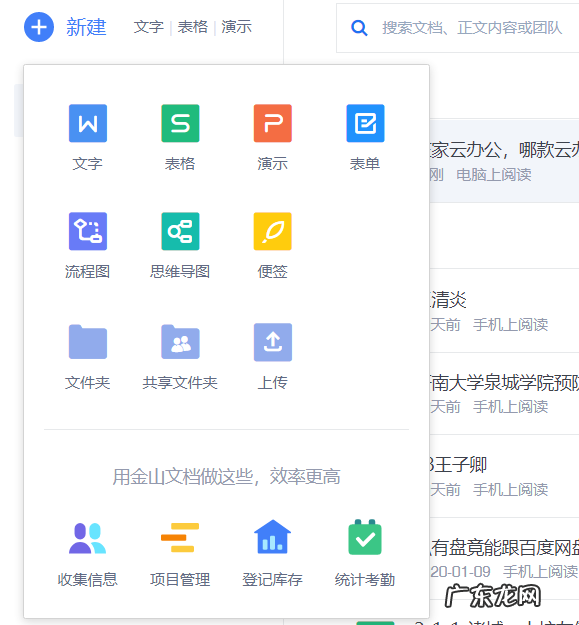Screen dimensions: 579x625
Task: Focus the 搜索文档、正文内容或团队 search field
Action: click(457, 28)
